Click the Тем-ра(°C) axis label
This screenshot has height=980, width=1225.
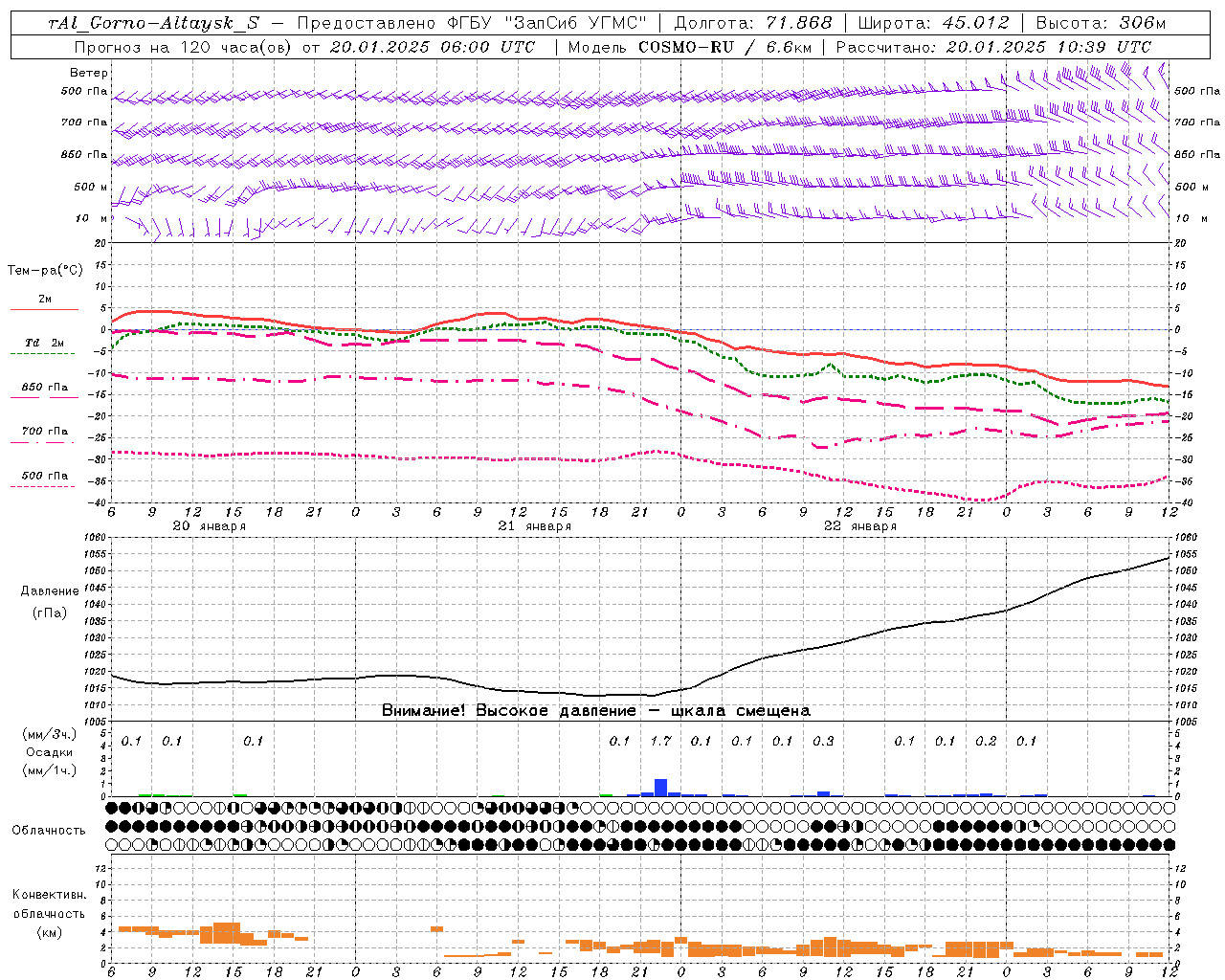[45, 271]
